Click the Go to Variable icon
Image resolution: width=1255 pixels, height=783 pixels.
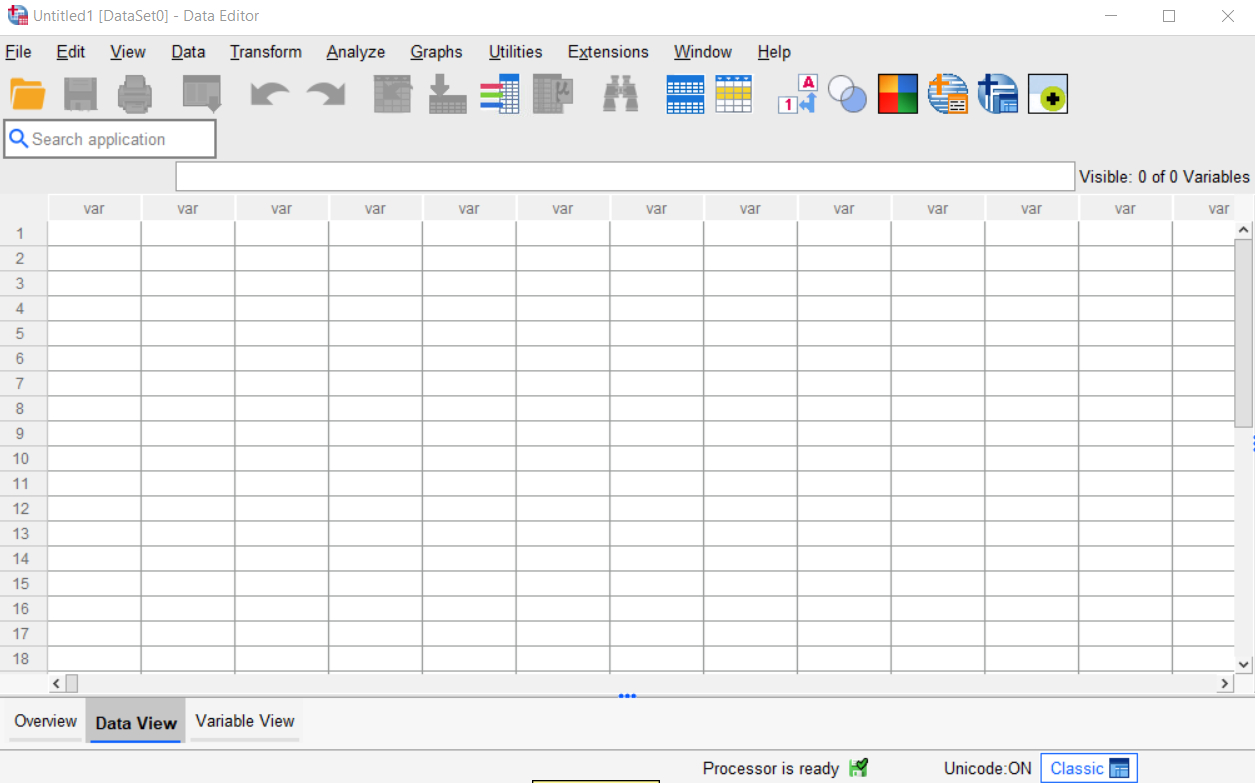447,94
